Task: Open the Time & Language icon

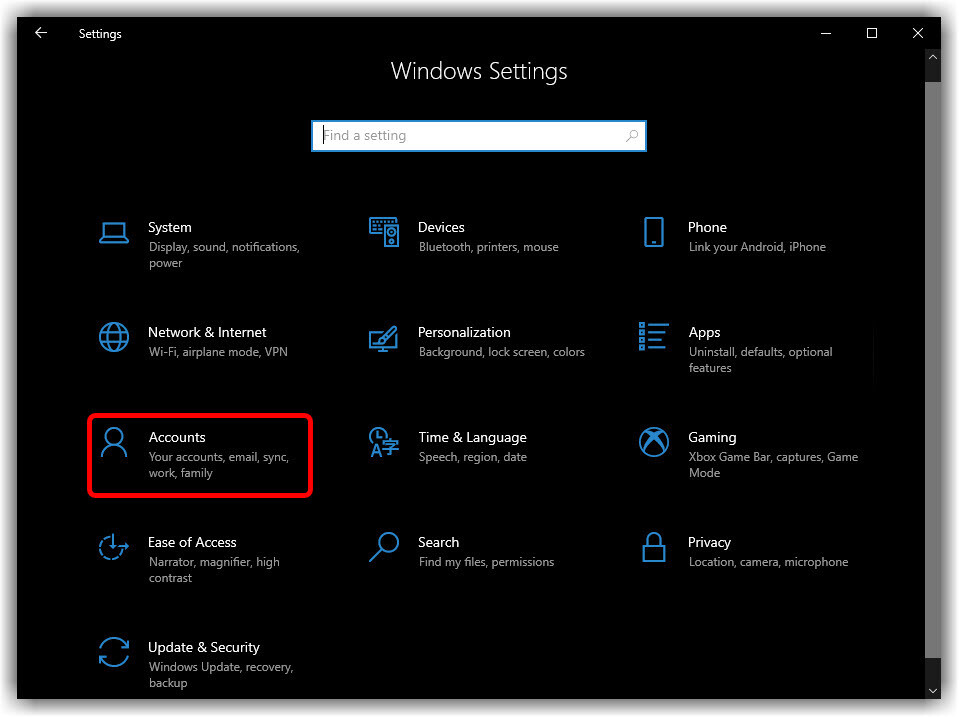Action: click(383, 442)
